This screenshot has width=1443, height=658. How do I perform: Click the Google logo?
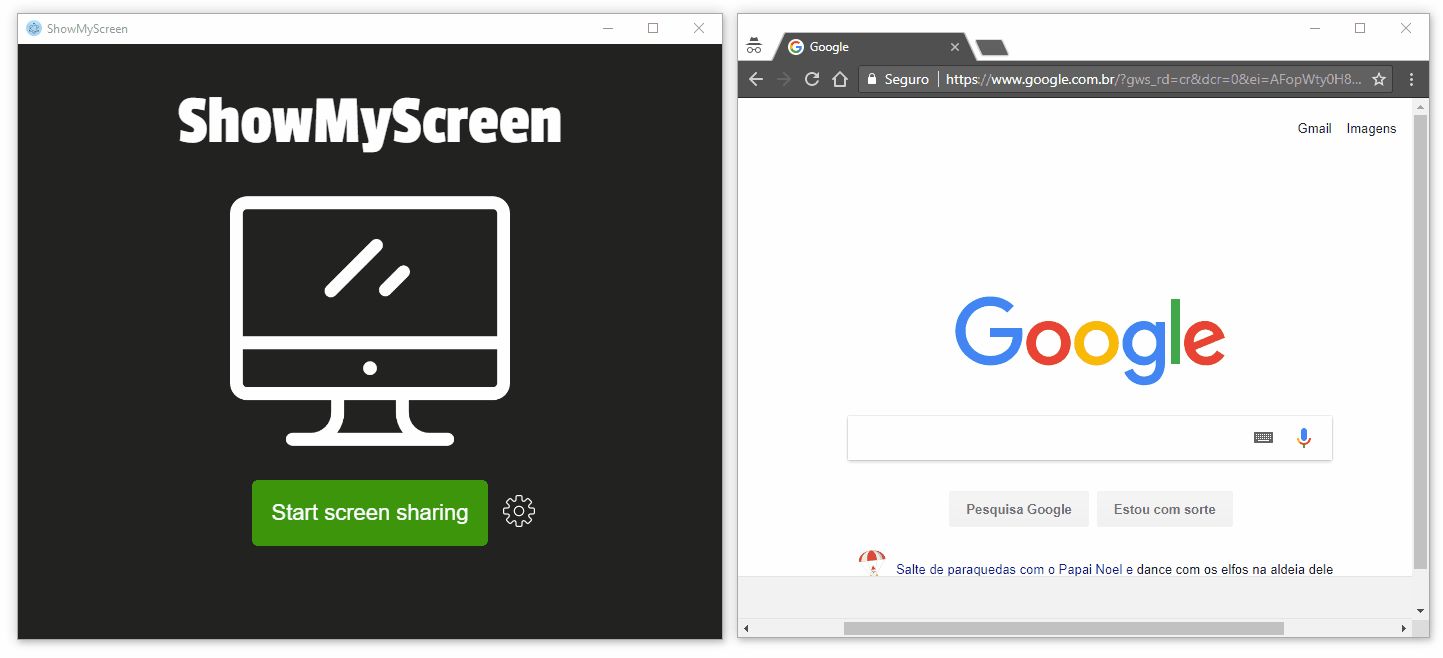1090,341
